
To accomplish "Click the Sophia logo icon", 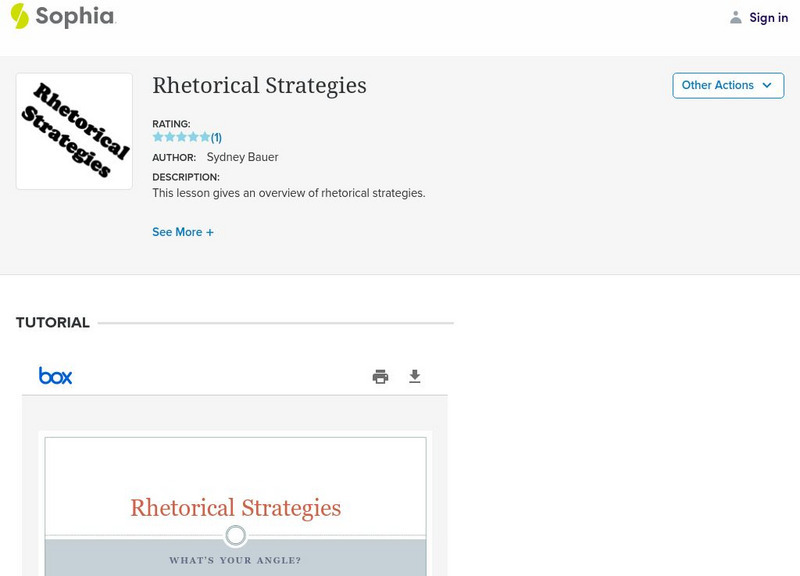I will tap(19, 16).
